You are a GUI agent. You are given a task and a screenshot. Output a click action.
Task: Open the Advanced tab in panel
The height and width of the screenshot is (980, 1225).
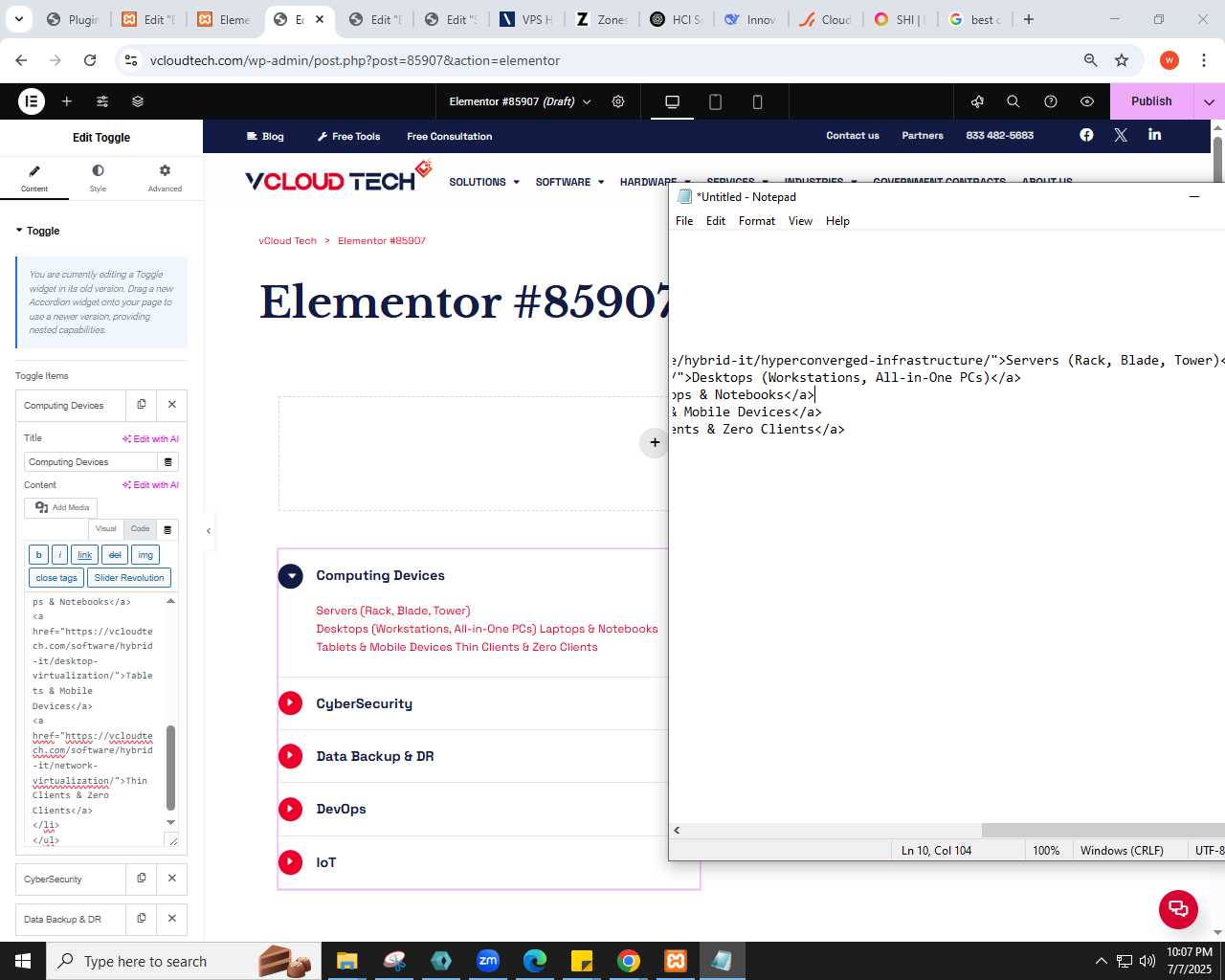pyautogui.click(x=165, y=178)
